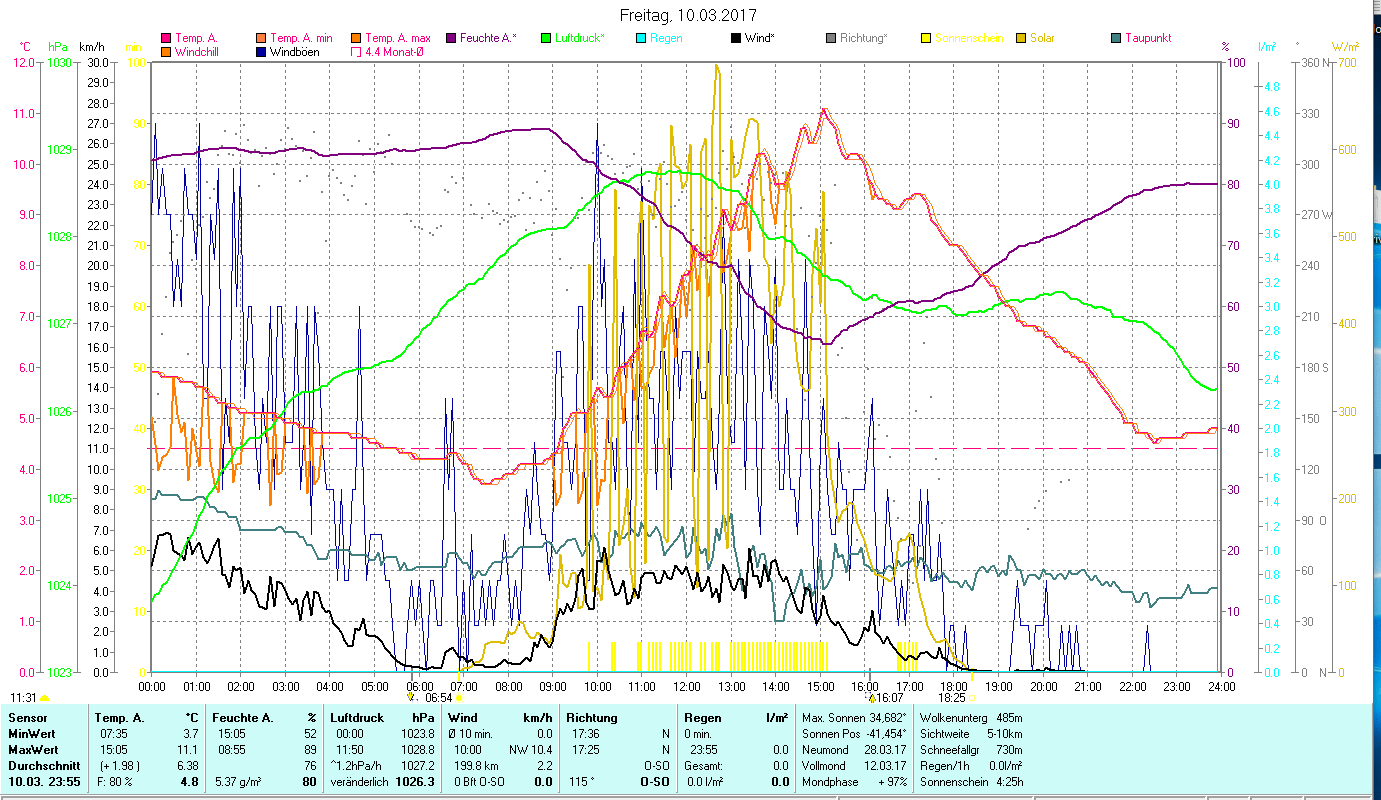Image resolution: width=1381 pixels, height=800 pixels.
Task: Click the Durchschnitt row label
Action: point(43,766)
